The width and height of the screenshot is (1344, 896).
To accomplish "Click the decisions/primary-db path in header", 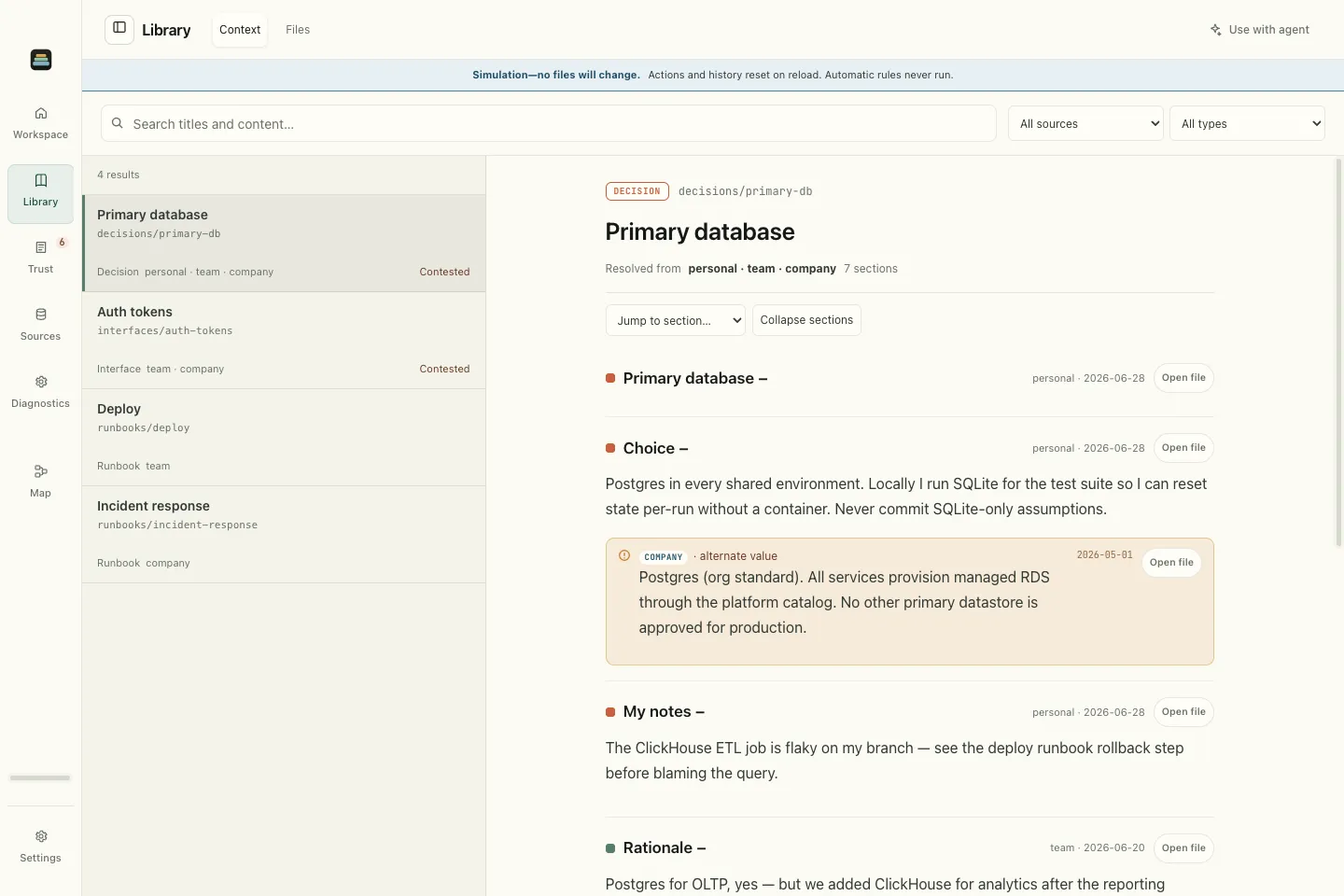I will [x=745, y=191].
